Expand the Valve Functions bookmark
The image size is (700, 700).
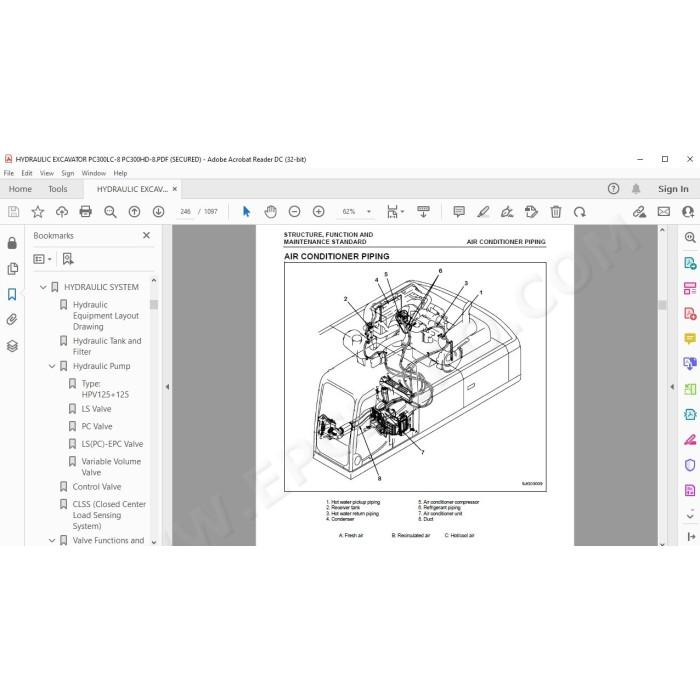52,541
